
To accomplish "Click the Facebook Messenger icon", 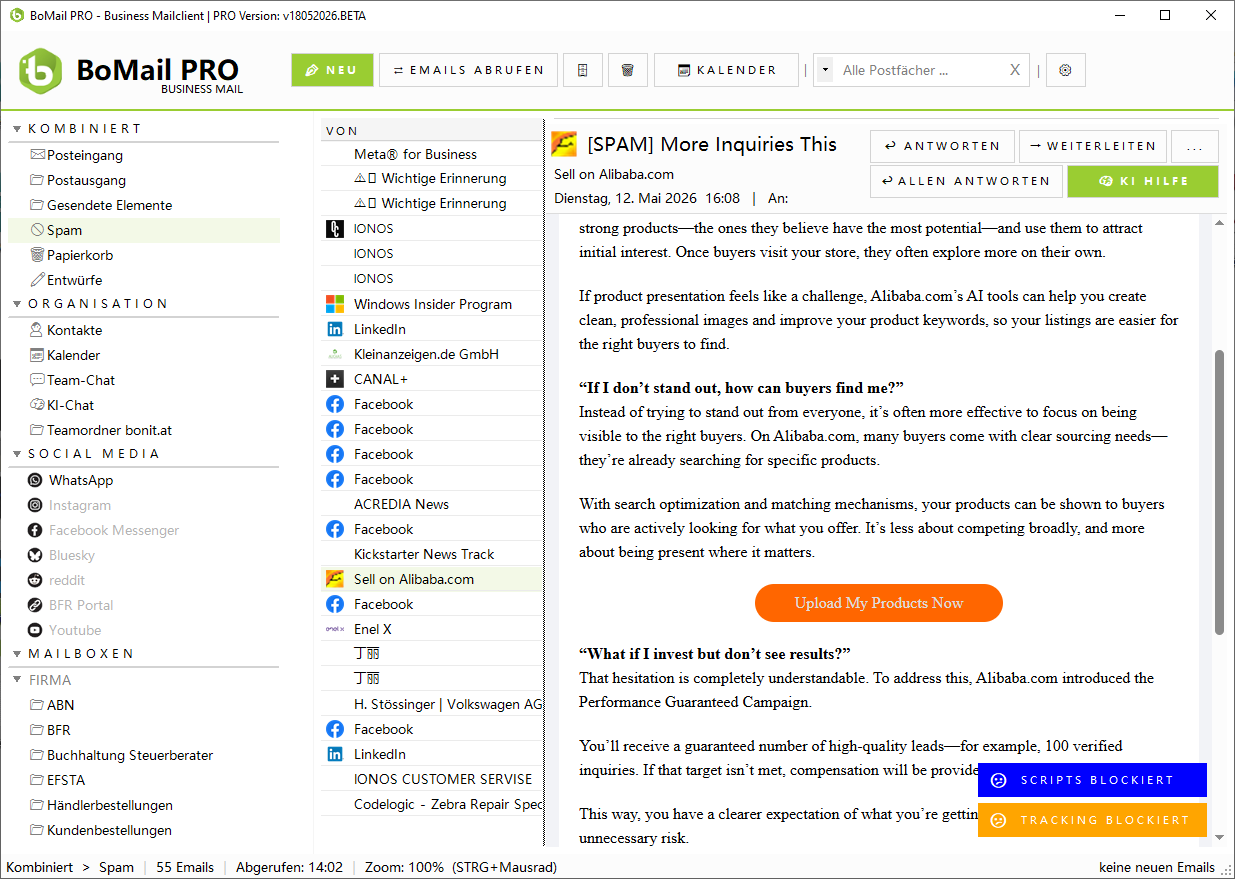I will tap(36, 530).
